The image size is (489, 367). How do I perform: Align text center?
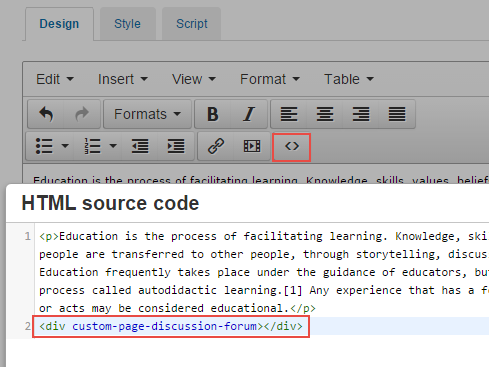325,114
